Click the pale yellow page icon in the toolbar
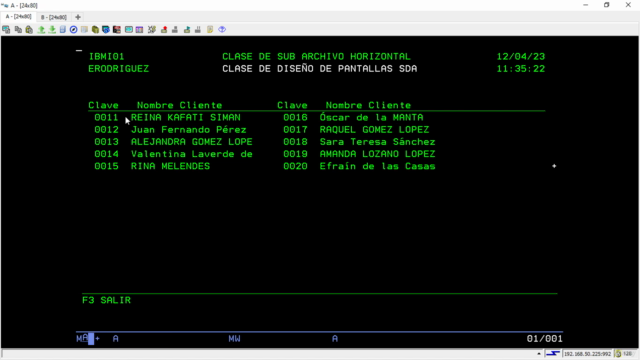Screen dimensions: 640x360 (x=84, y=29)
